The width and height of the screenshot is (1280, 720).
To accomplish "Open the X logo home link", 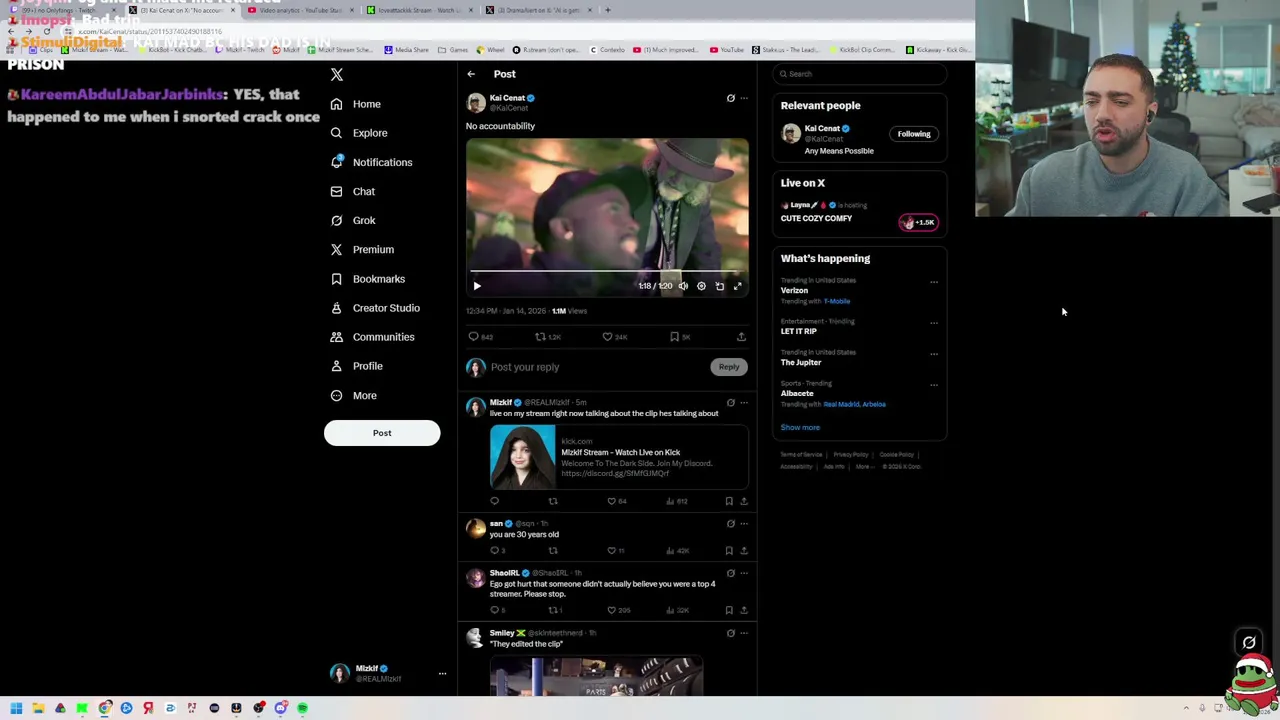I will pos(337,75).
